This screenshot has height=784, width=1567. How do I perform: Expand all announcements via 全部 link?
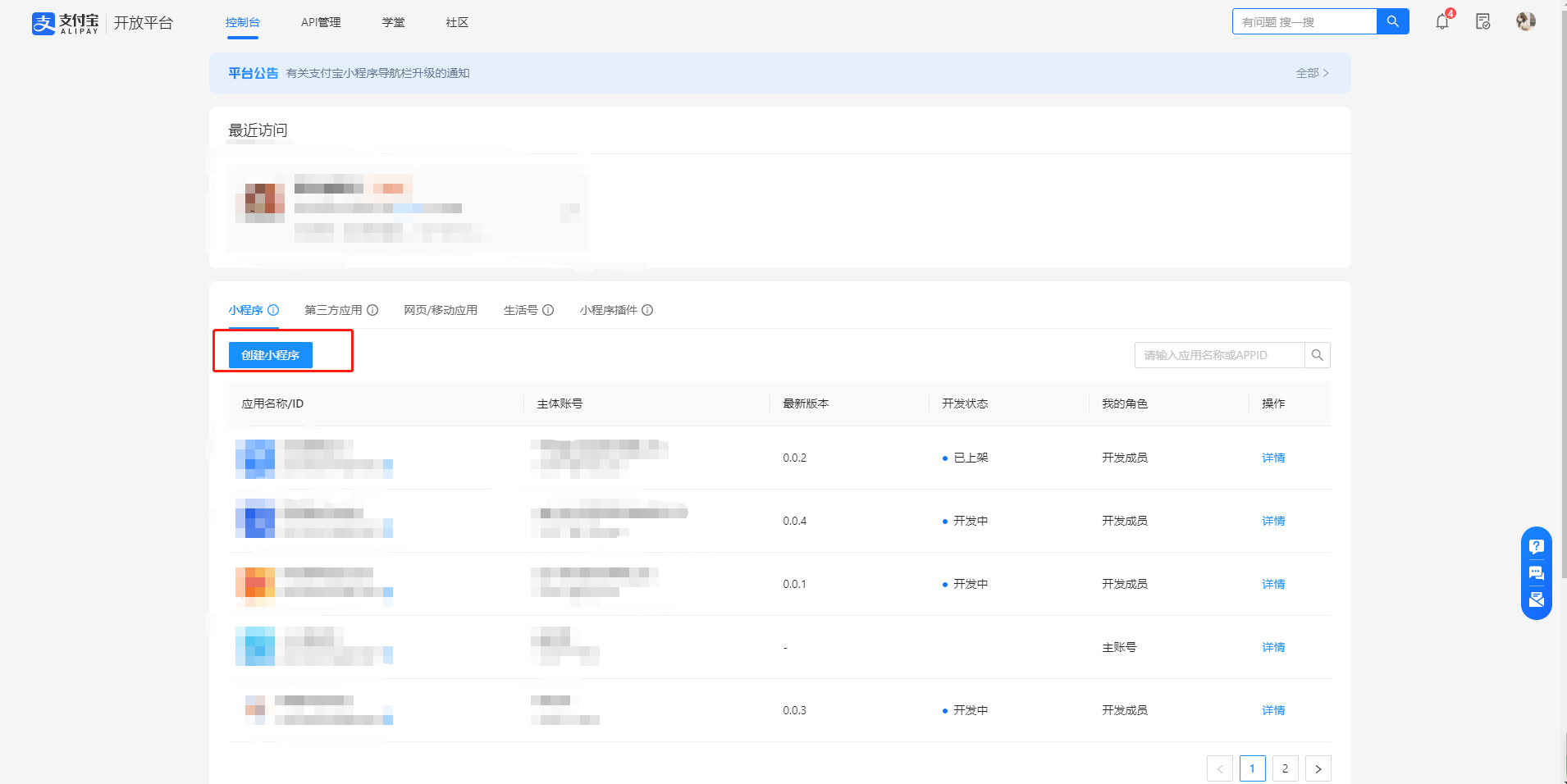(x=1311, y=73)
